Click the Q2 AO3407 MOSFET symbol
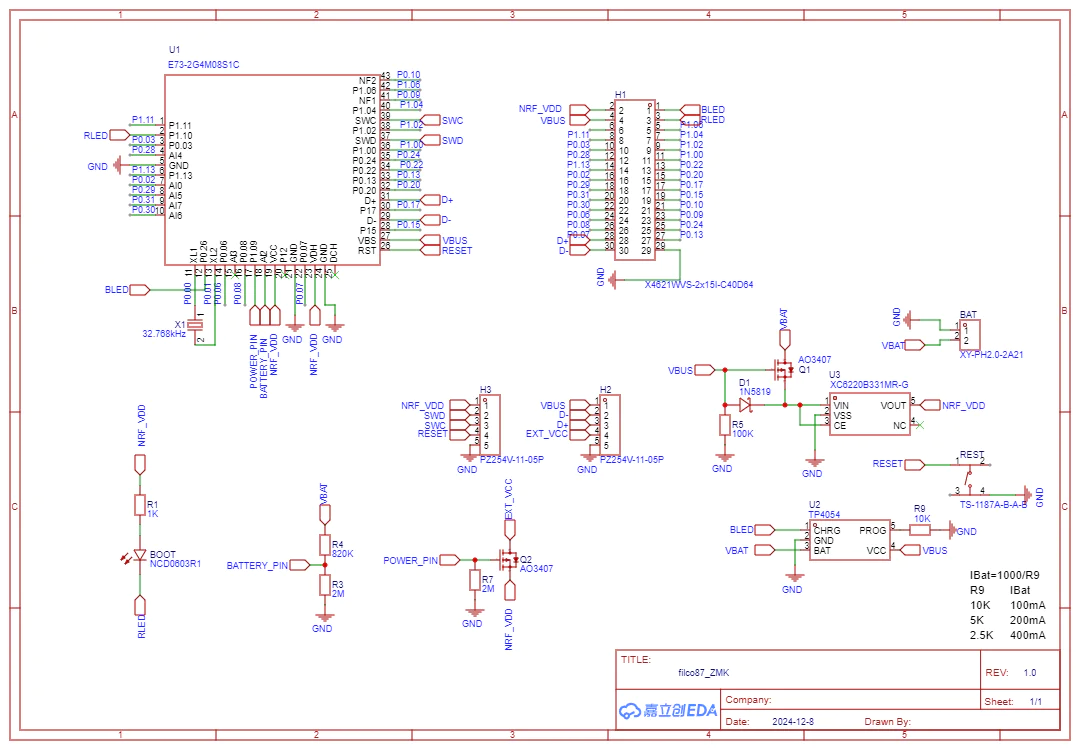This screenshot has width=1080, height=750. (508, 560)
